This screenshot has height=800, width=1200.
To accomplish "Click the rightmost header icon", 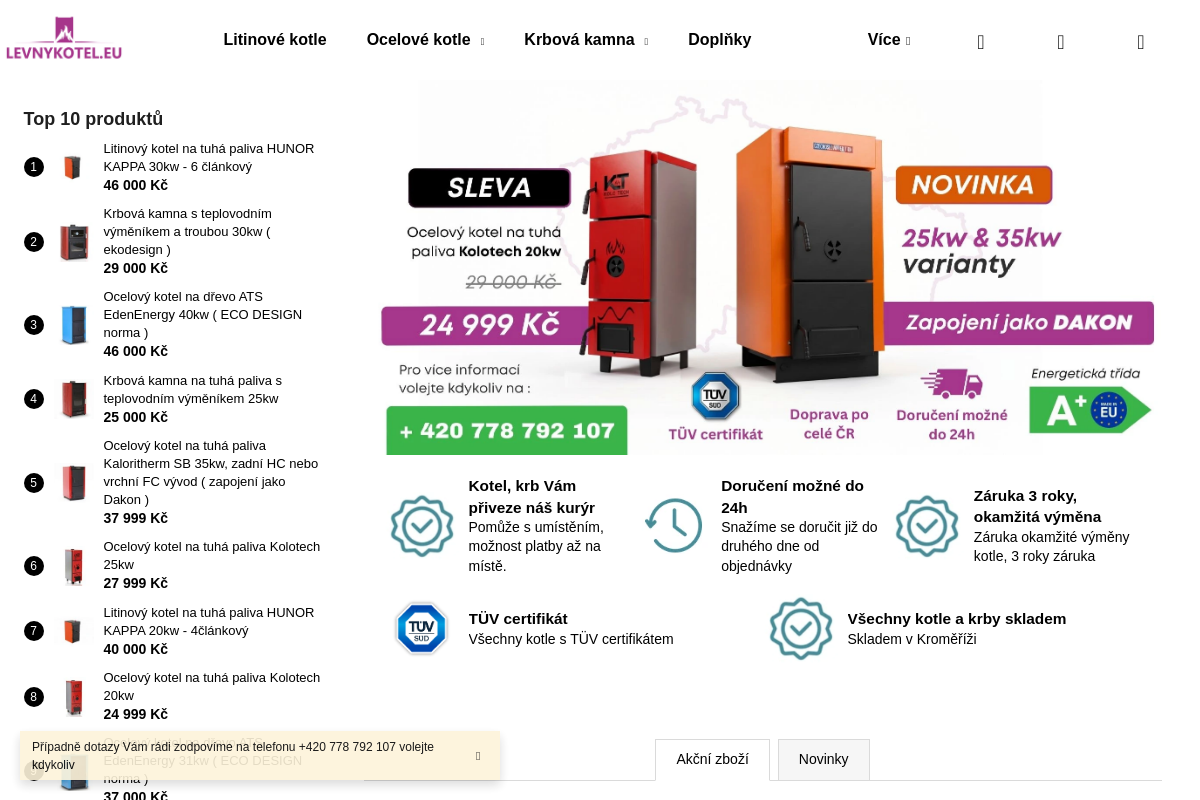I will (1141, 42).
